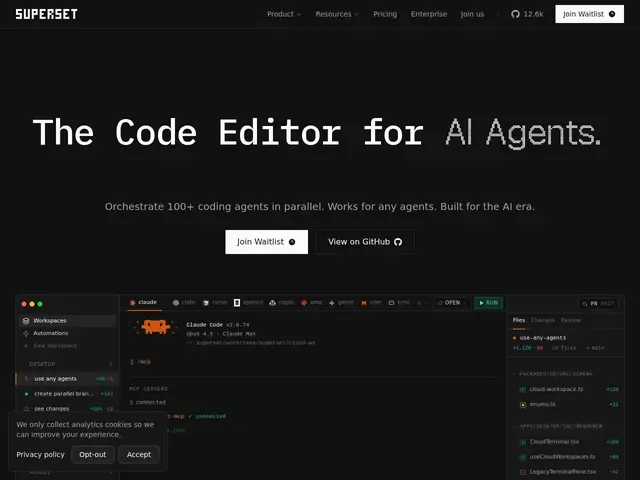Select the codex agent tab icon
Screen dimensions: 640x480
click(176, 303)
